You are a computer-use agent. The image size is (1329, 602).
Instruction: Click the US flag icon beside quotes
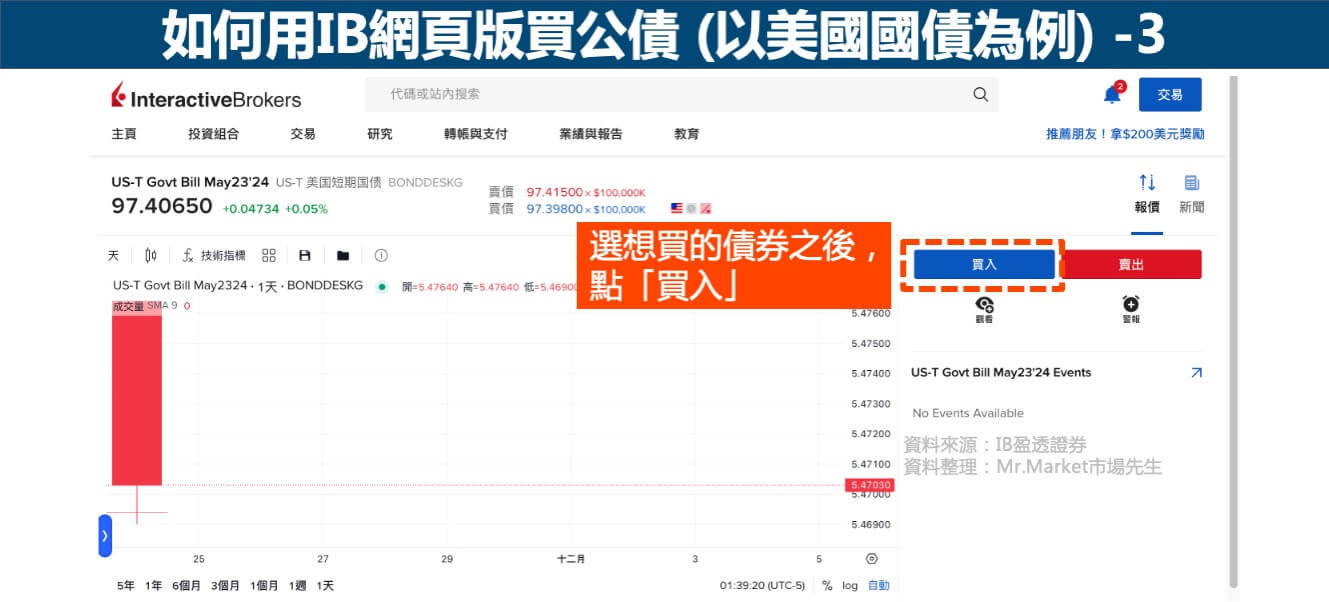pos(677,208)
